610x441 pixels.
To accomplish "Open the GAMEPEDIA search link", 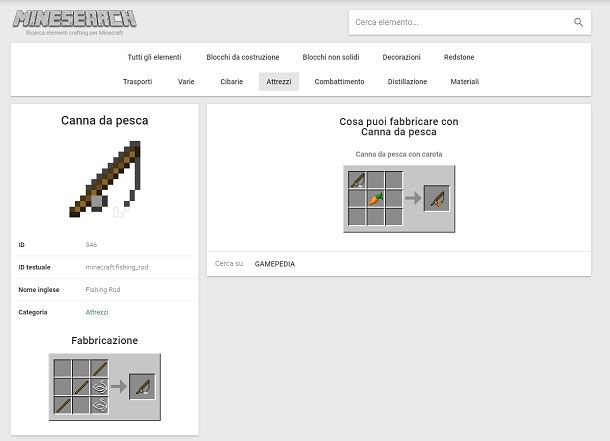I will pos(275,264).
